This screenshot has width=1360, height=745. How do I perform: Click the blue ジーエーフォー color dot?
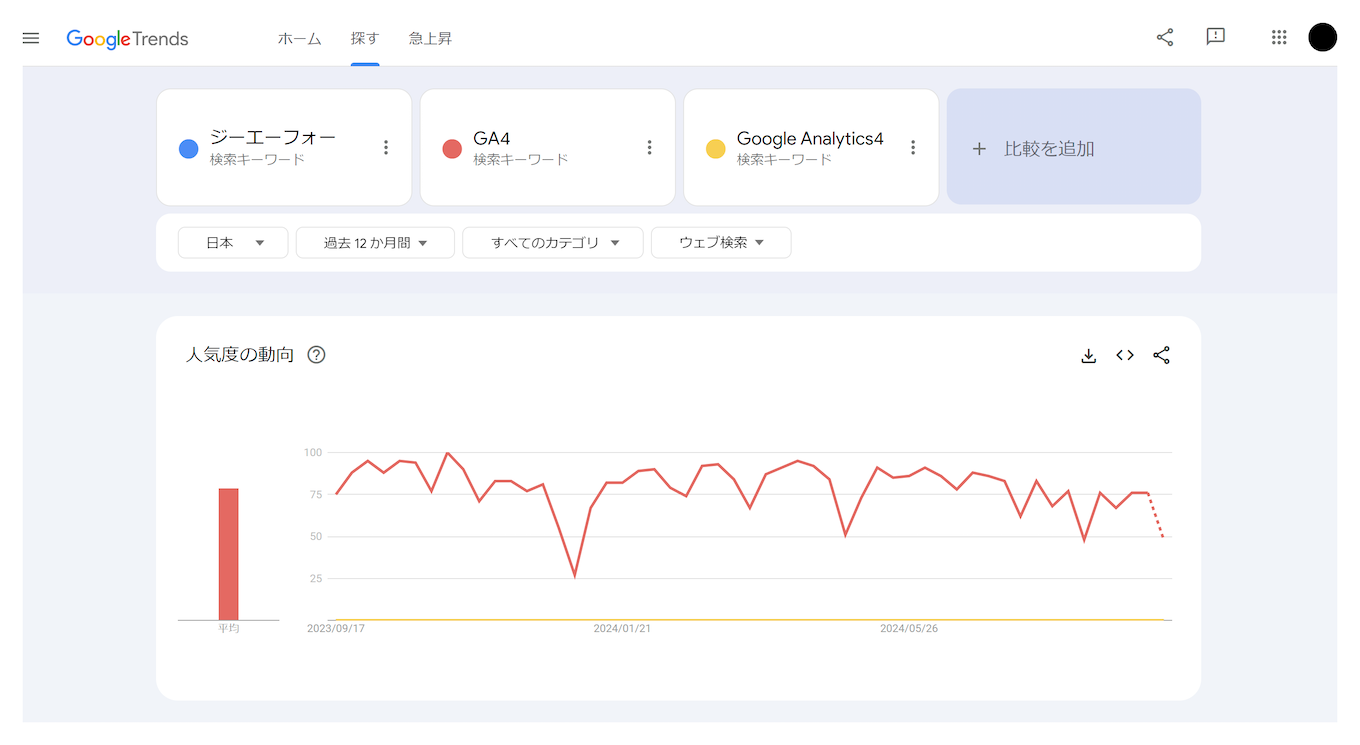[188, 149]
